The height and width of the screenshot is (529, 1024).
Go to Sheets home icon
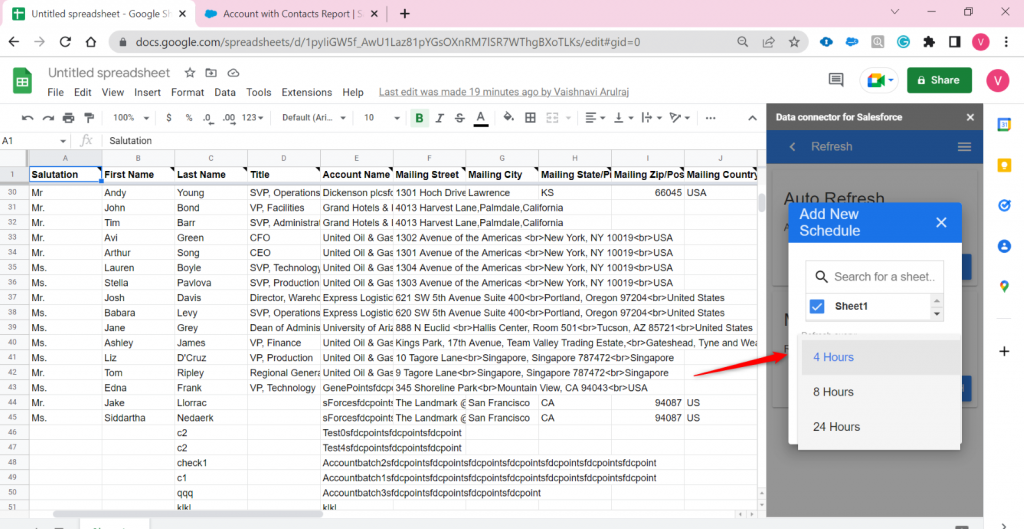[x=23, y=81]
